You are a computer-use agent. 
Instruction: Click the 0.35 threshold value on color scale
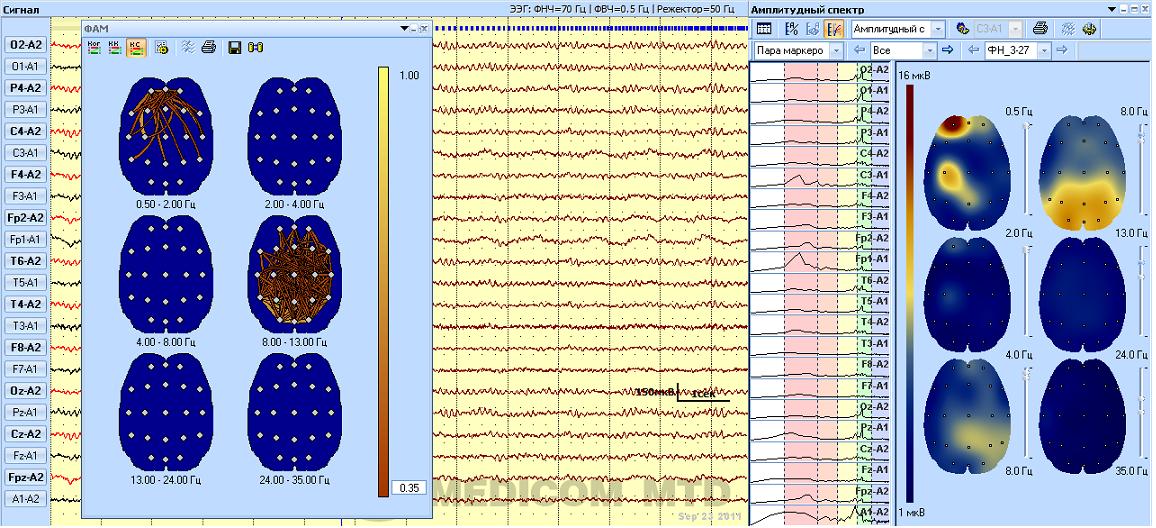(x=408, y=488)
